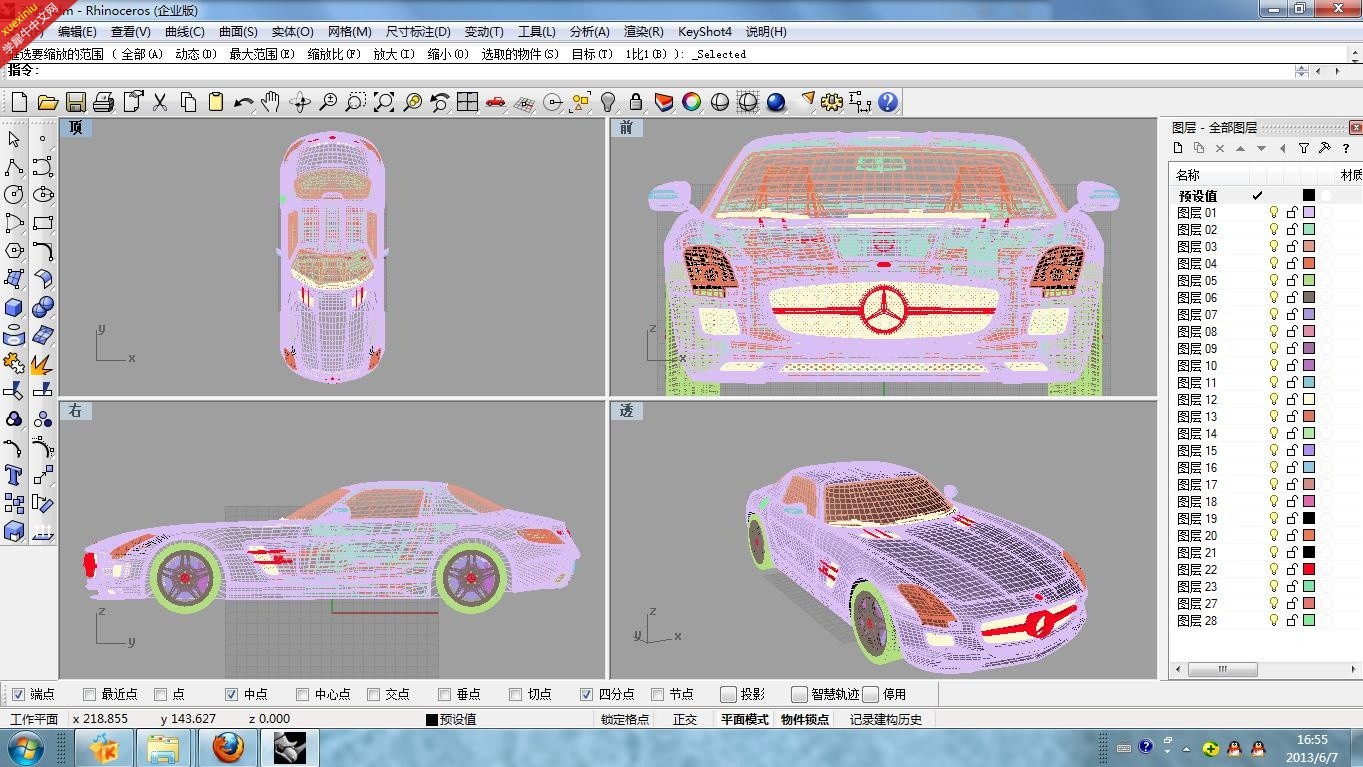This screenshot has width=1363, height=767.
Task: Click the four-viewport layout icon
Action: pos(467,102)
